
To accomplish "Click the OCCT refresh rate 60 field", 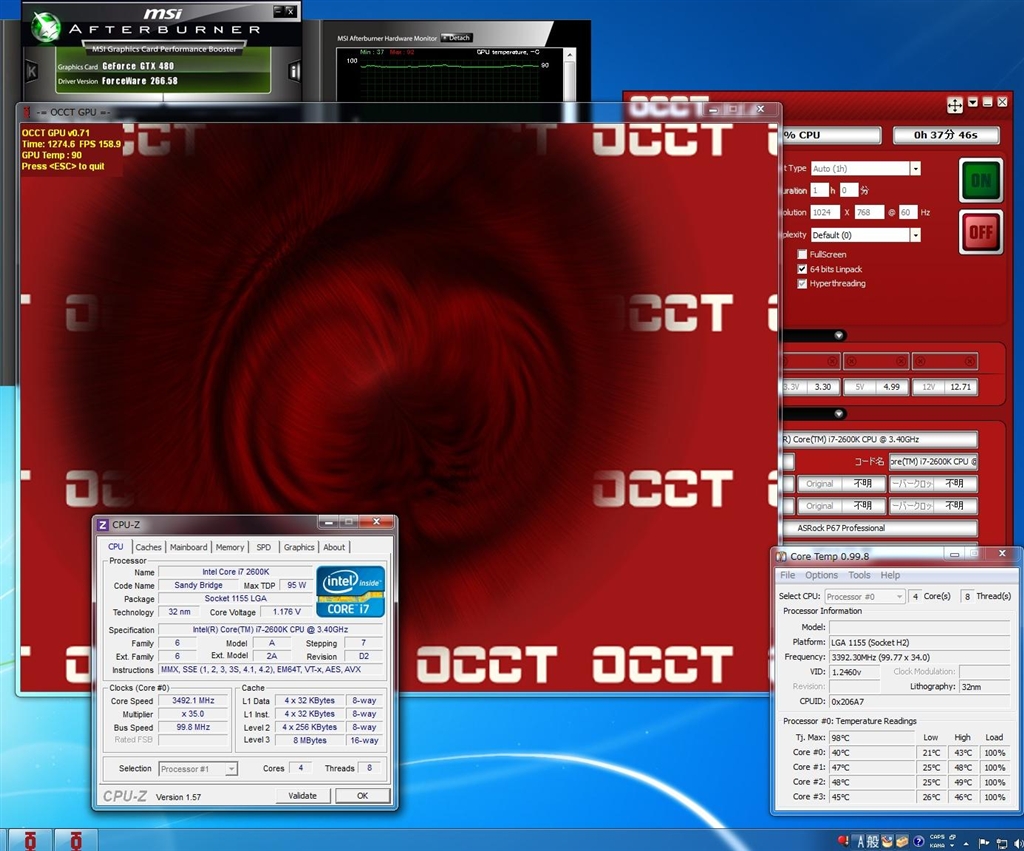I will click(x=908, y=212).
